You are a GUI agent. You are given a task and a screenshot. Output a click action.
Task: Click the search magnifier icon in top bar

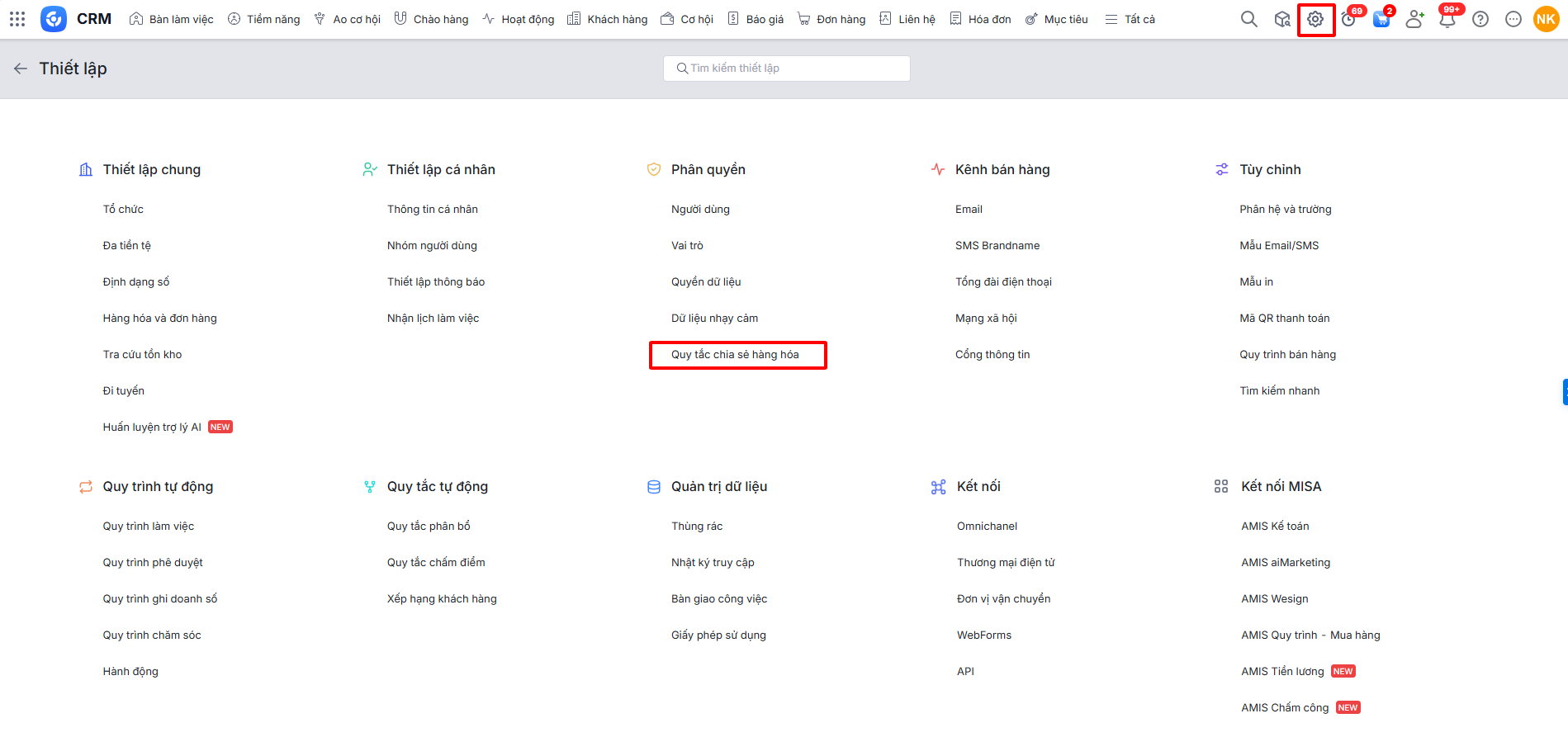(x=1248, y=19)
